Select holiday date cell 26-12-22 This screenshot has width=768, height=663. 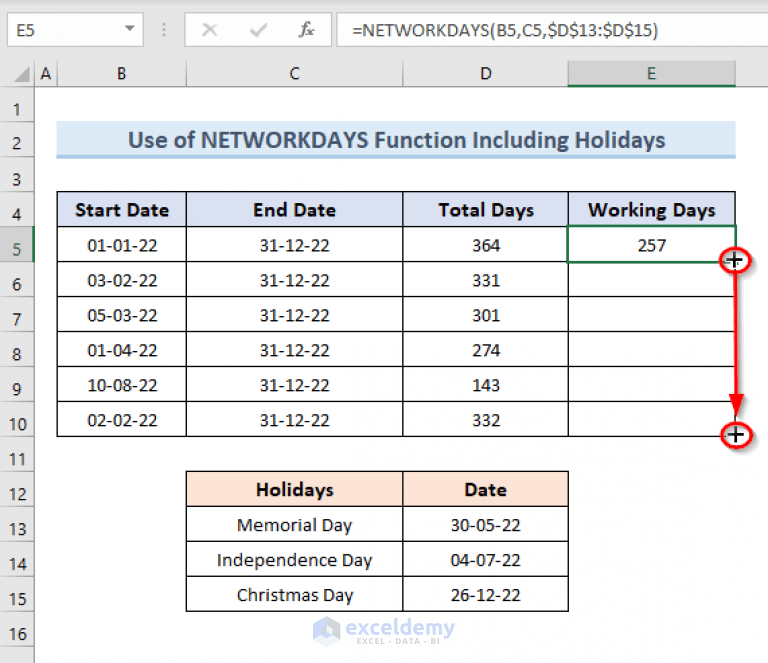485,595
